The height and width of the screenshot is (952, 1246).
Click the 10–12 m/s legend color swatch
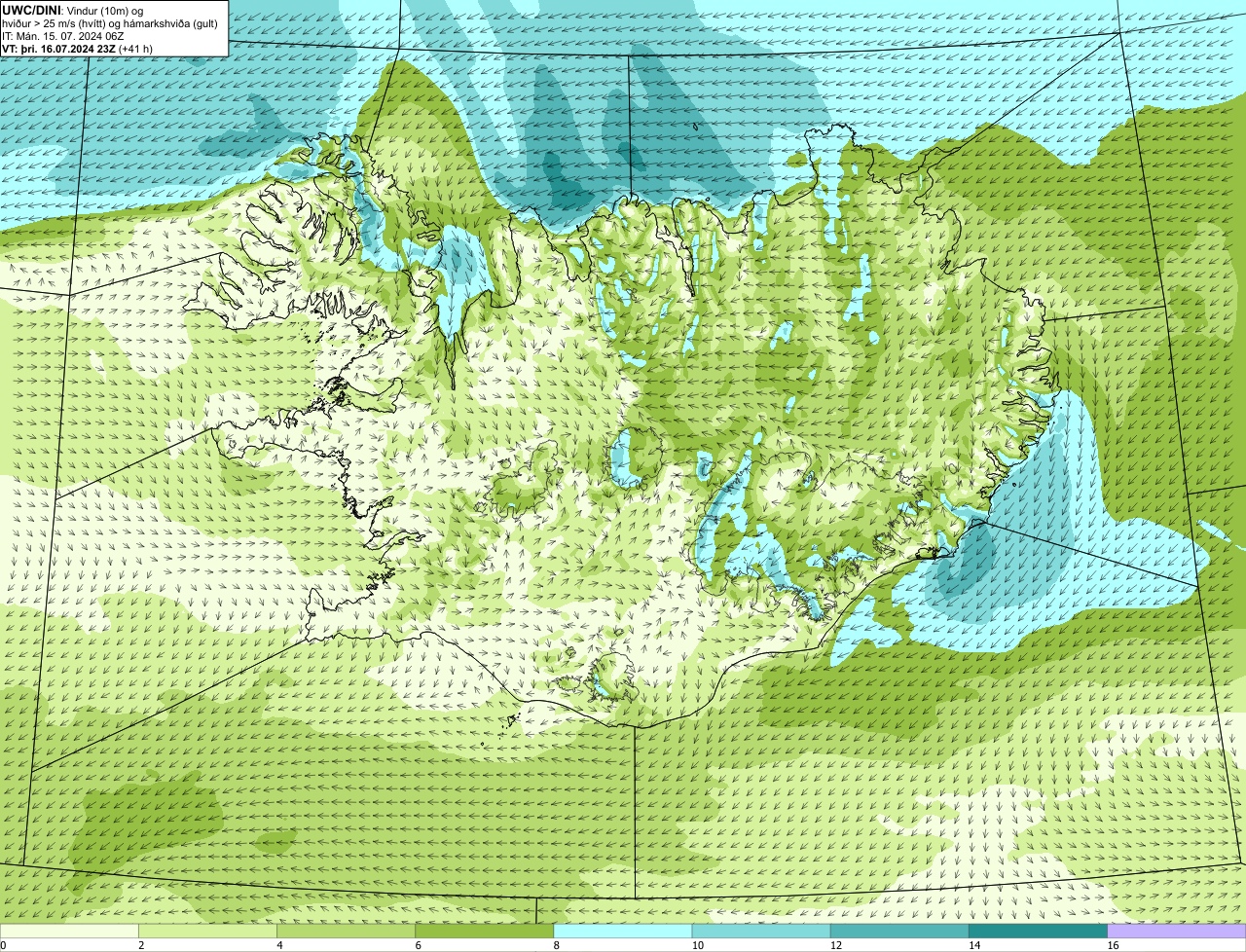[x=761, y=932]
